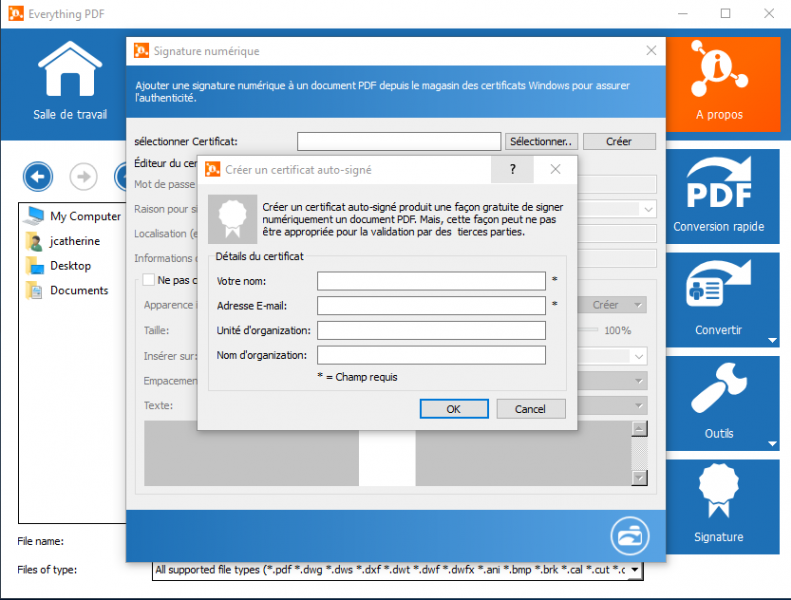Click the Sélectionner.. certificate button
The image size is (791, 600).
point(541,142)
